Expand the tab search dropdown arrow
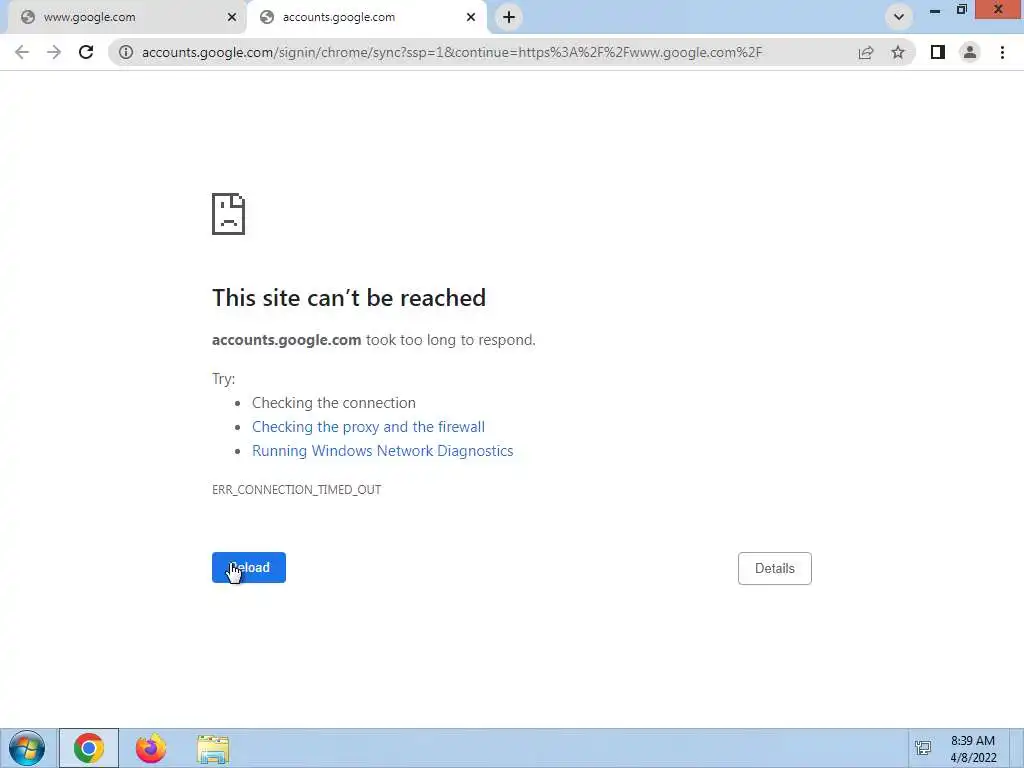This screenshot has height=768, width=1024. point(899,17)
